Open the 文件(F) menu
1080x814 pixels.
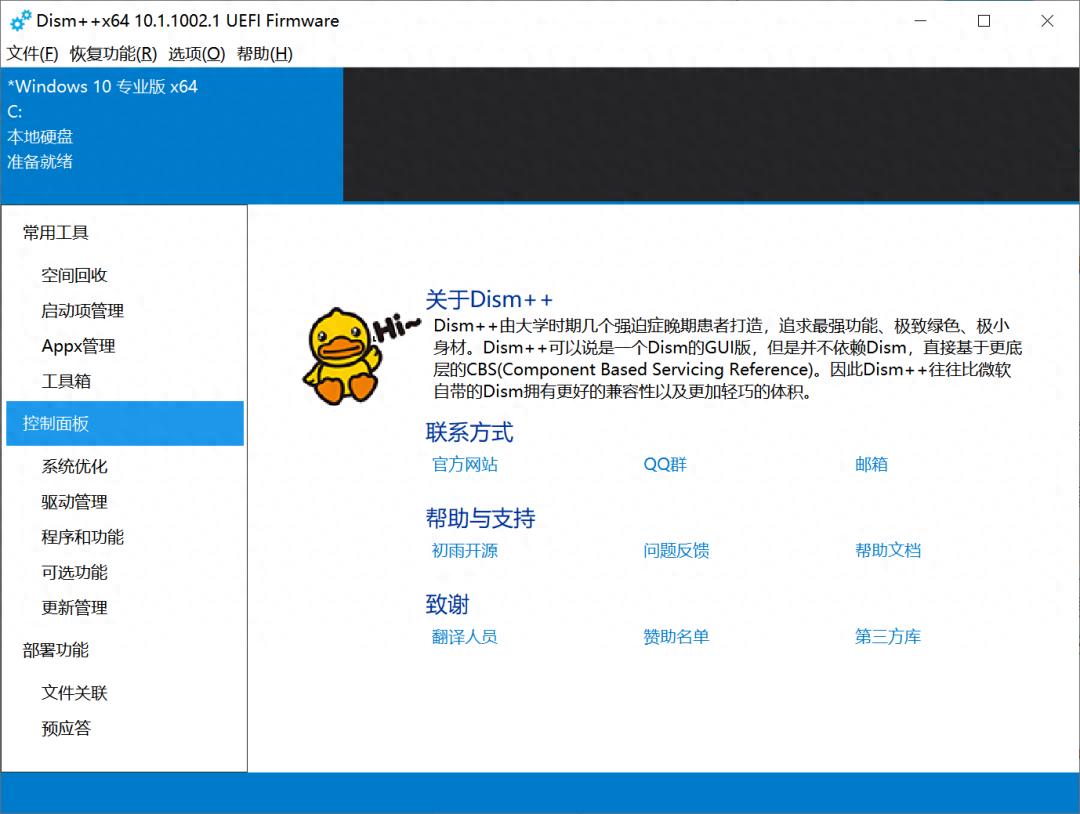pos(33,54)
